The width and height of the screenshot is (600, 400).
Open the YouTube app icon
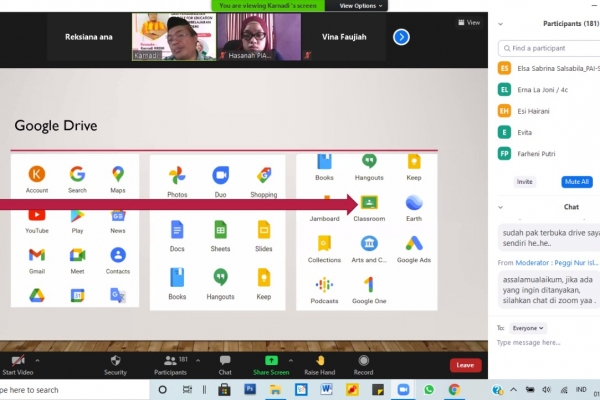pyautogui.click(x=37, y=216)
